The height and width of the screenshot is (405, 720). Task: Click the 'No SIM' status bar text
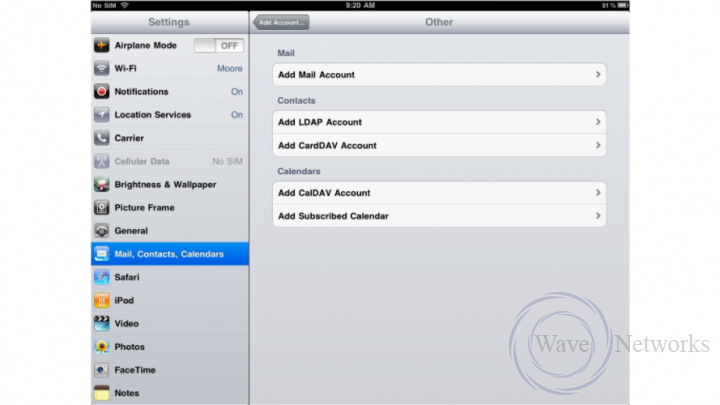pos(104,6)
